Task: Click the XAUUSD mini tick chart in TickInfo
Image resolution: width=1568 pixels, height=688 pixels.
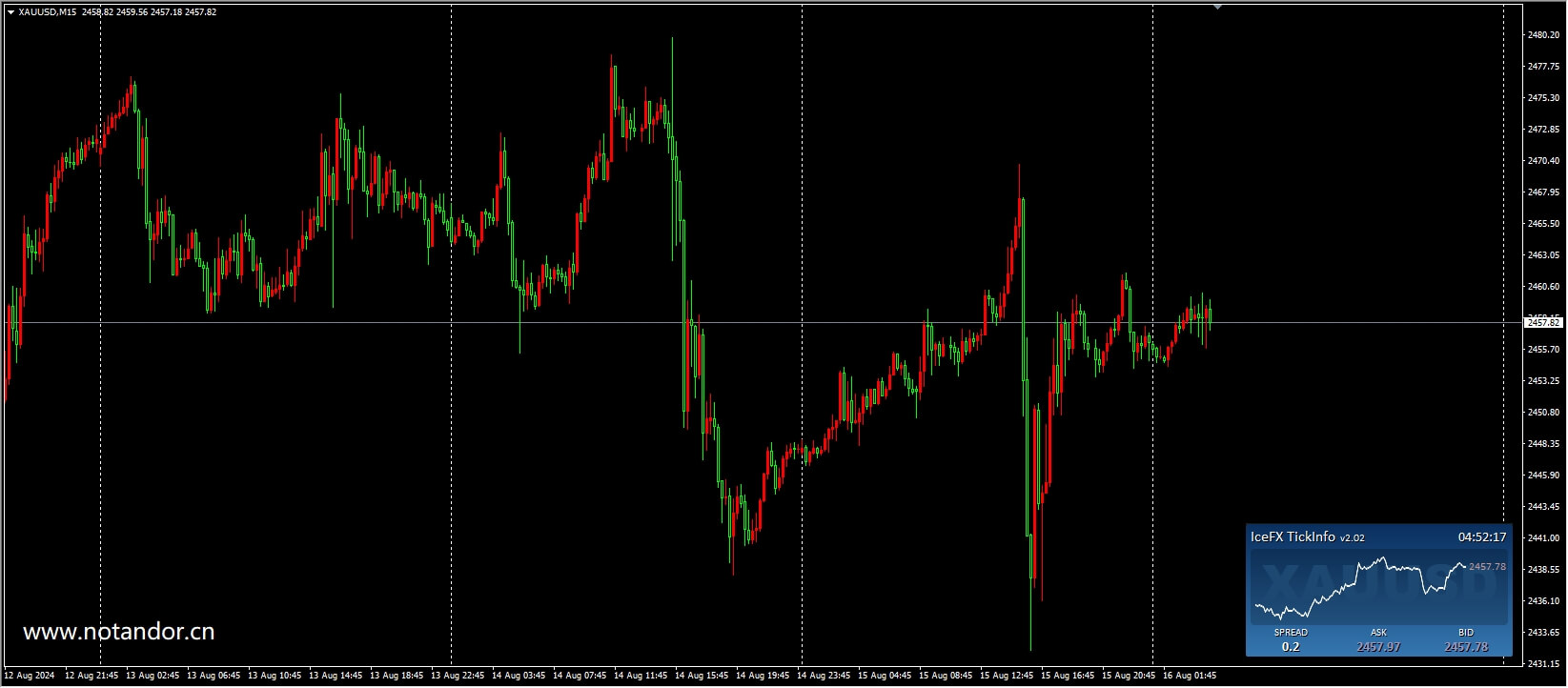Action: [x=1378, y=585]
